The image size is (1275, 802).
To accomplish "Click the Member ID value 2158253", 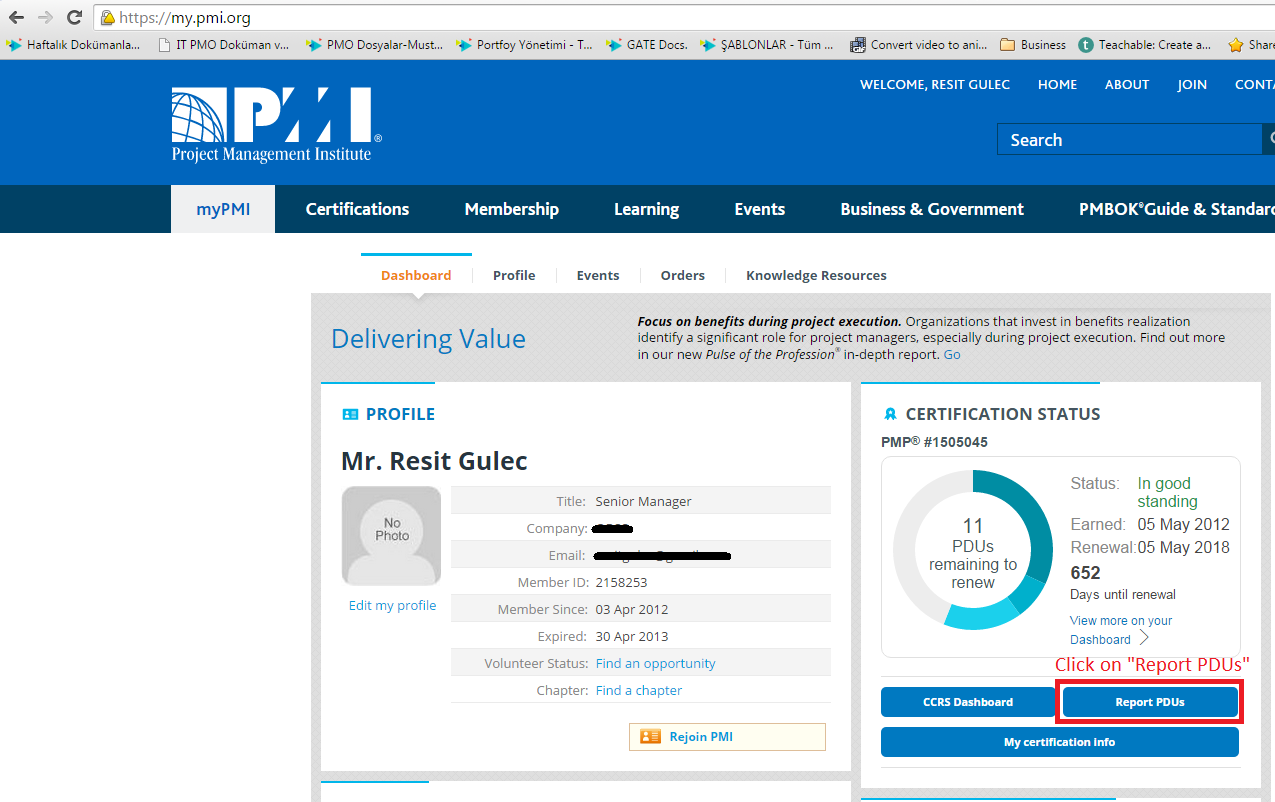I will pyautogui.click(x=621, y=582).
